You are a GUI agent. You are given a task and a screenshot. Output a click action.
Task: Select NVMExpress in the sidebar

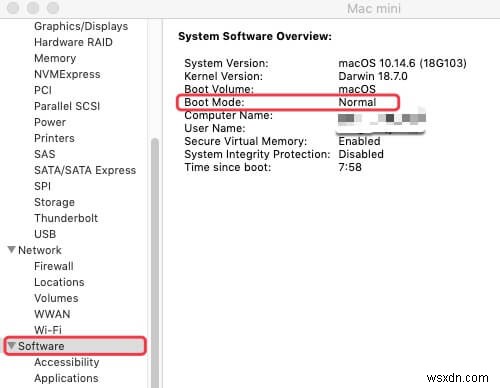(x=67, y=74)
